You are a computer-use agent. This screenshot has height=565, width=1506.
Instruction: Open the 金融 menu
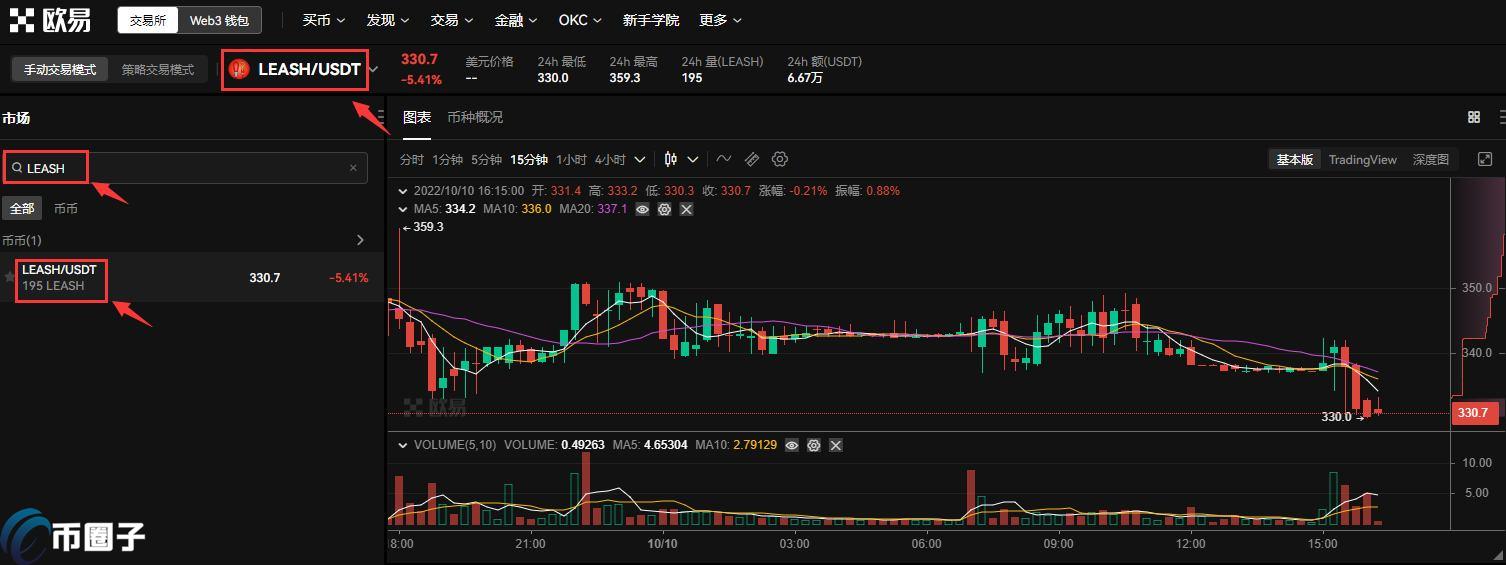pos(515,20)
